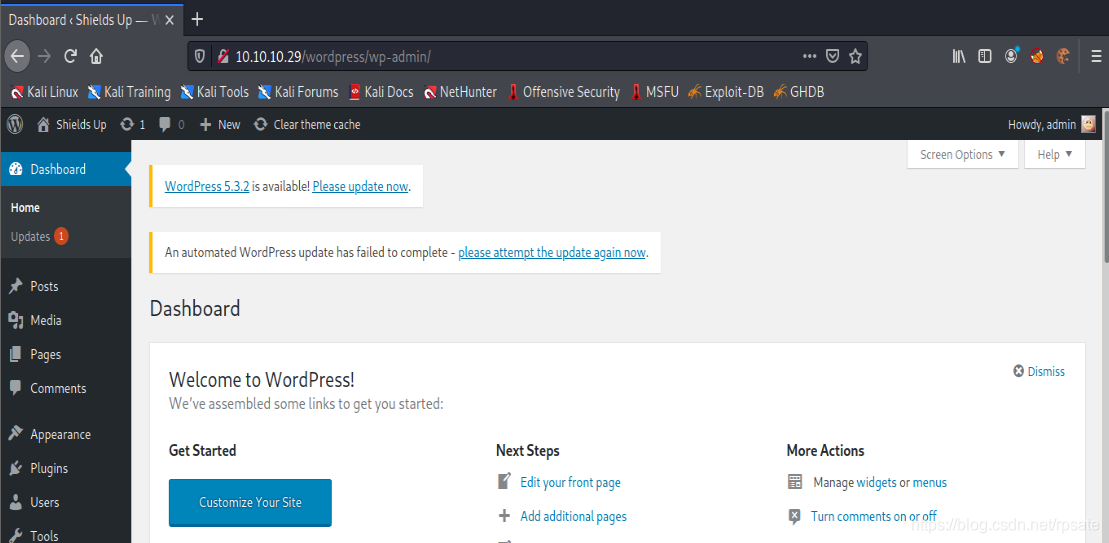Close the Dashboard Shields Up tab
The width and height of the screenshot is (1109, 543).
pos(169,21)
